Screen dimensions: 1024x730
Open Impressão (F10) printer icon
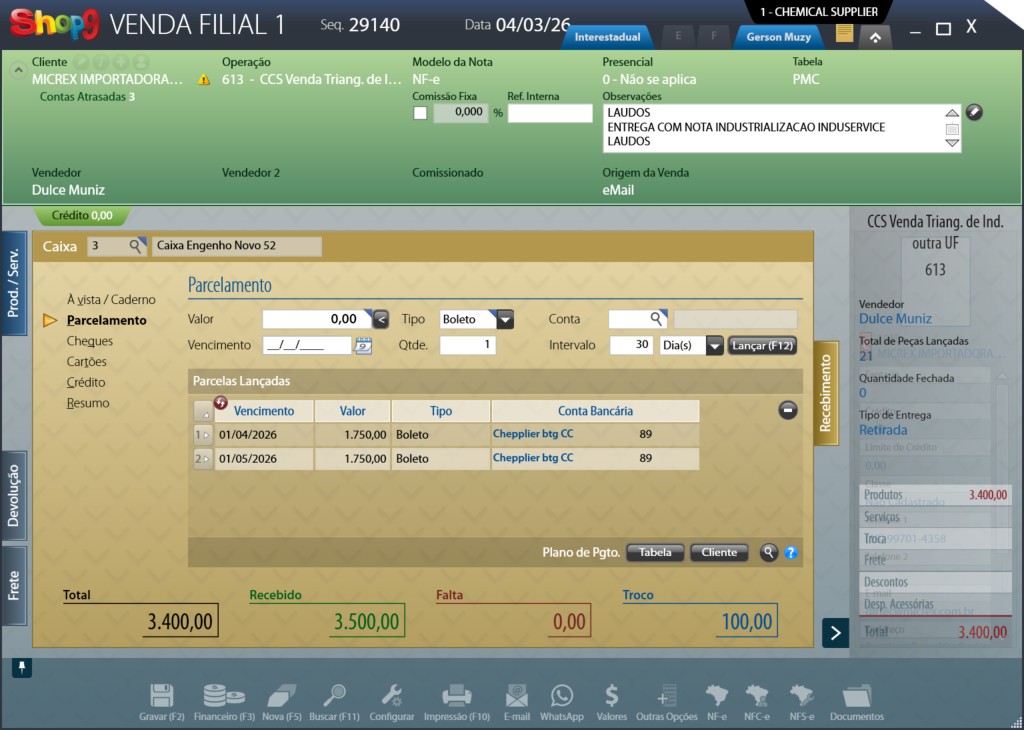[456, 696]
